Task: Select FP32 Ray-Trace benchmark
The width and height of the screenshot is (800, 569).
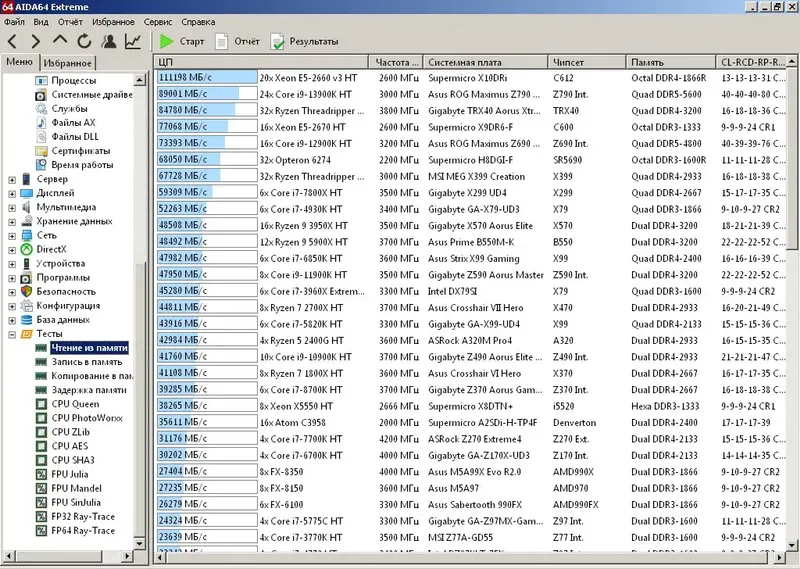Action: click(x=83, y=516)
